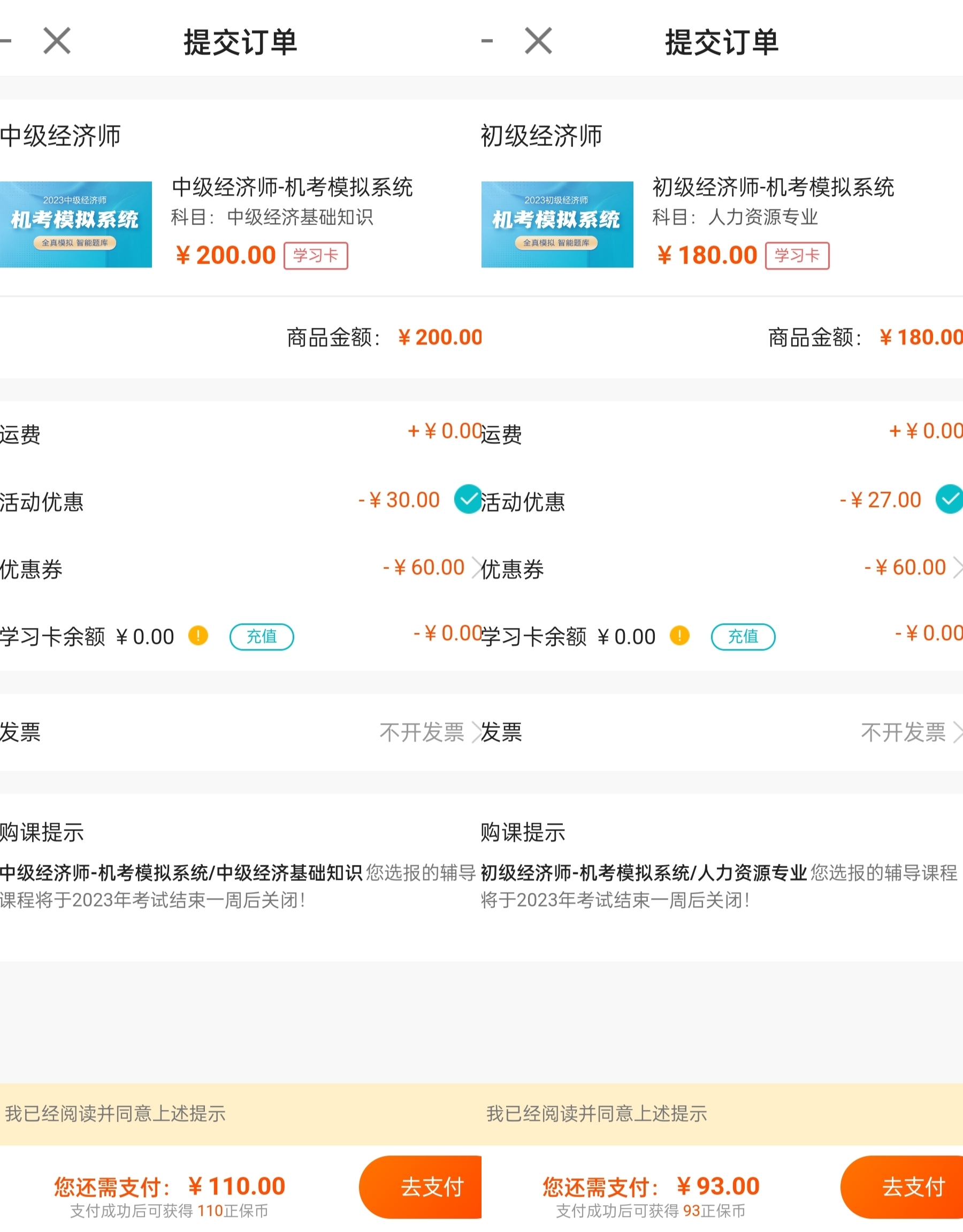Click the 充值 recharge pill for the right card
963x1232 pixels.
[x=743, y=636]
